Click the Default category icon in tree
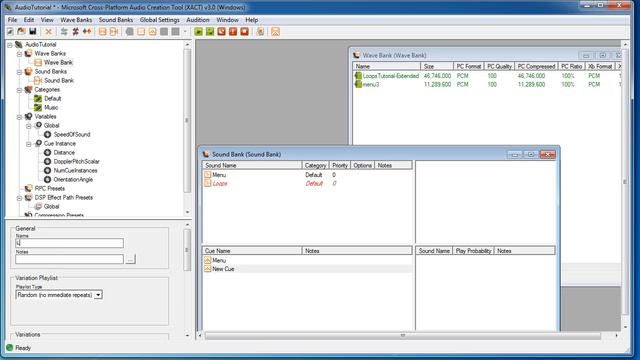The height and width of the screenshot is (360, 640). point(38,98)
